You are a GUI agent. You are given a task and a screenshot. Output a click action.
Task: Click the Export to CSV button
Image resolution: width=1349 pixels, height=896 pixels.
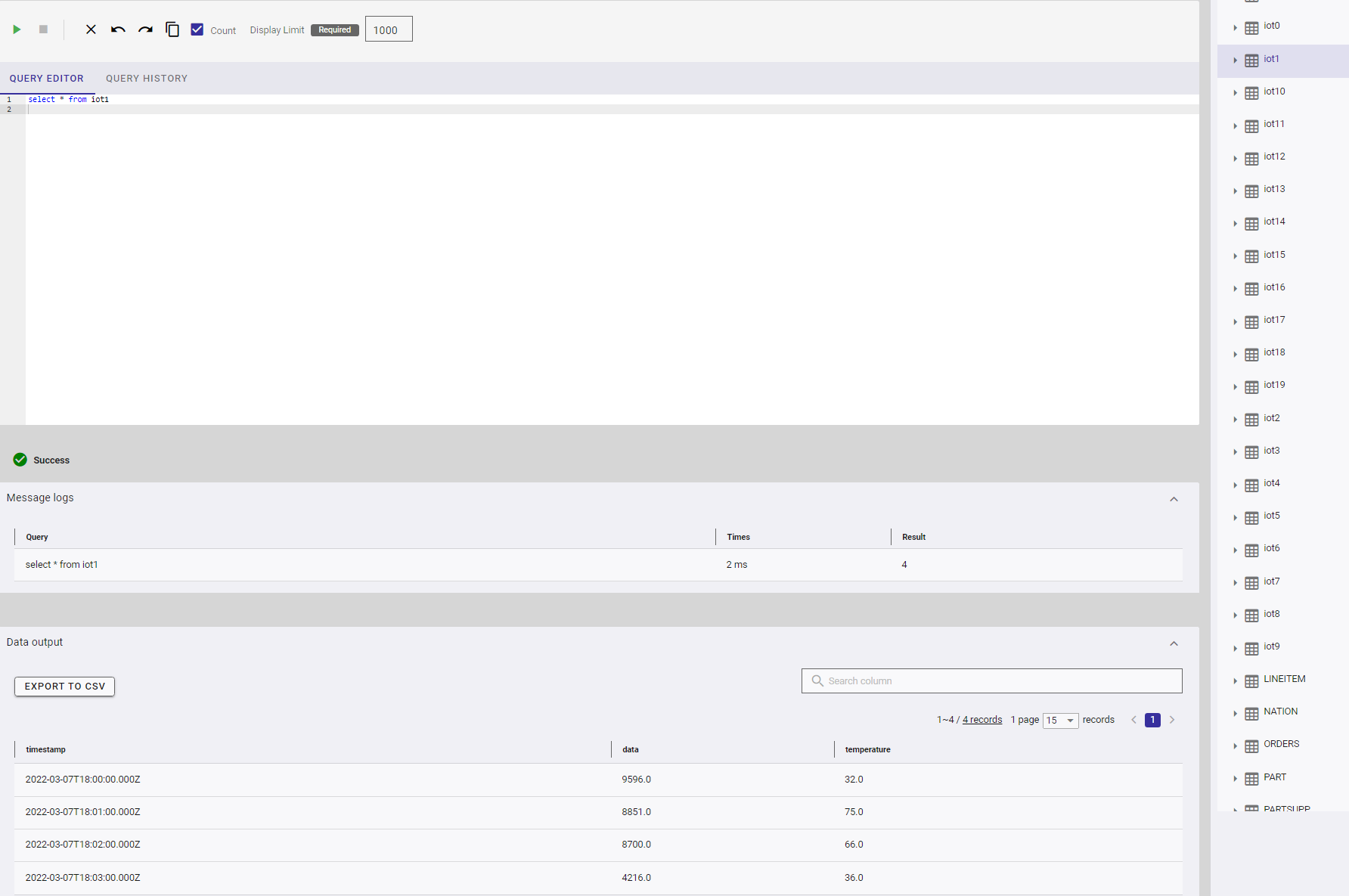click(x=64, y=687)
